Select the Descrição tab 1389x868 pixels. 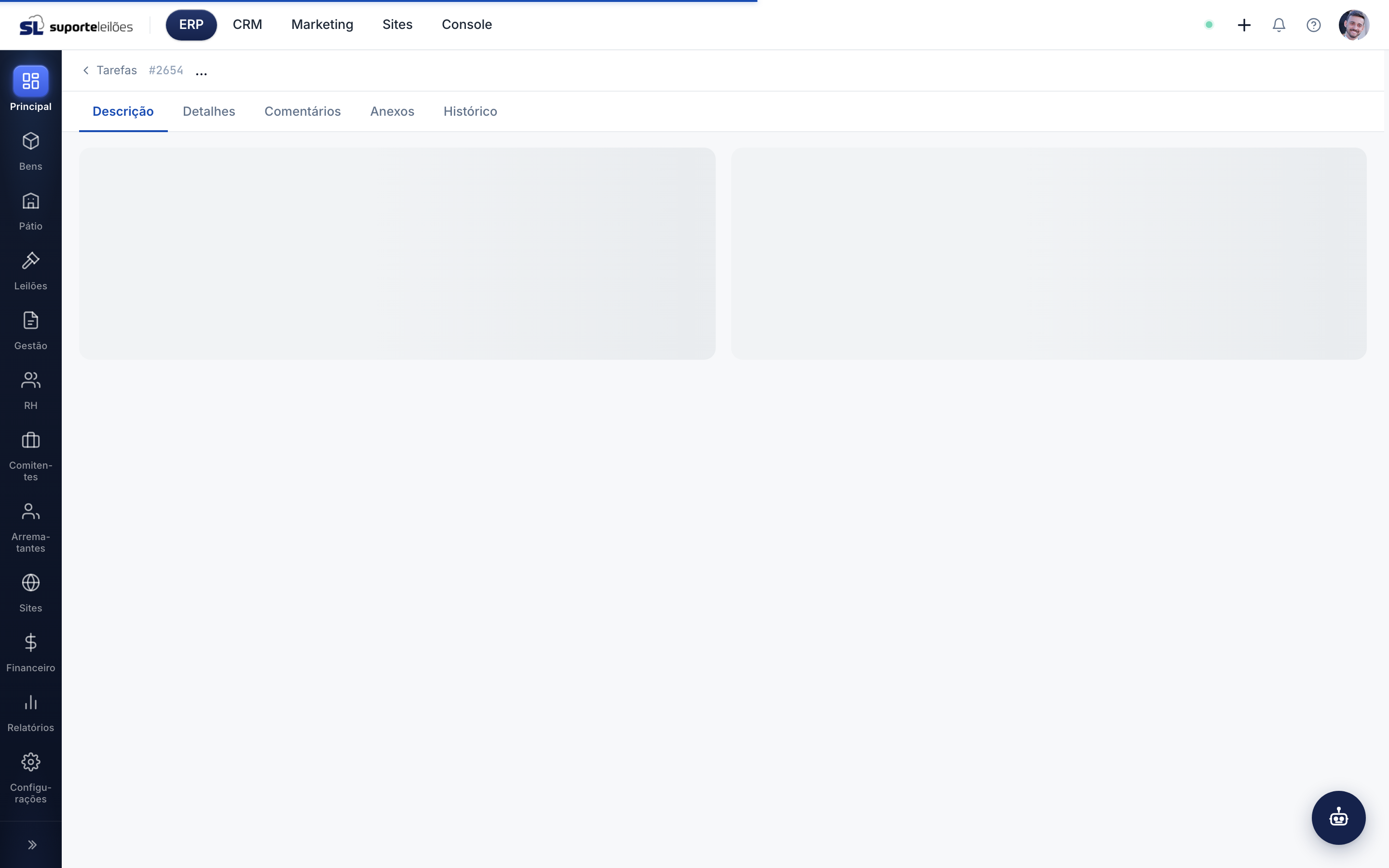click(x=123, y=111)
